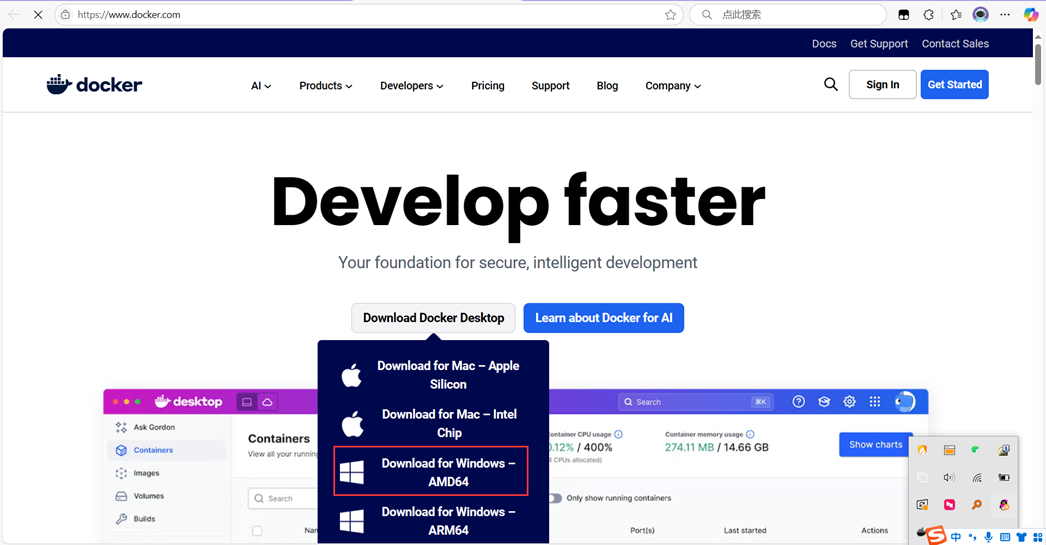
Task: Click the site search magnifier icon
Action: [x=831, y=84]
